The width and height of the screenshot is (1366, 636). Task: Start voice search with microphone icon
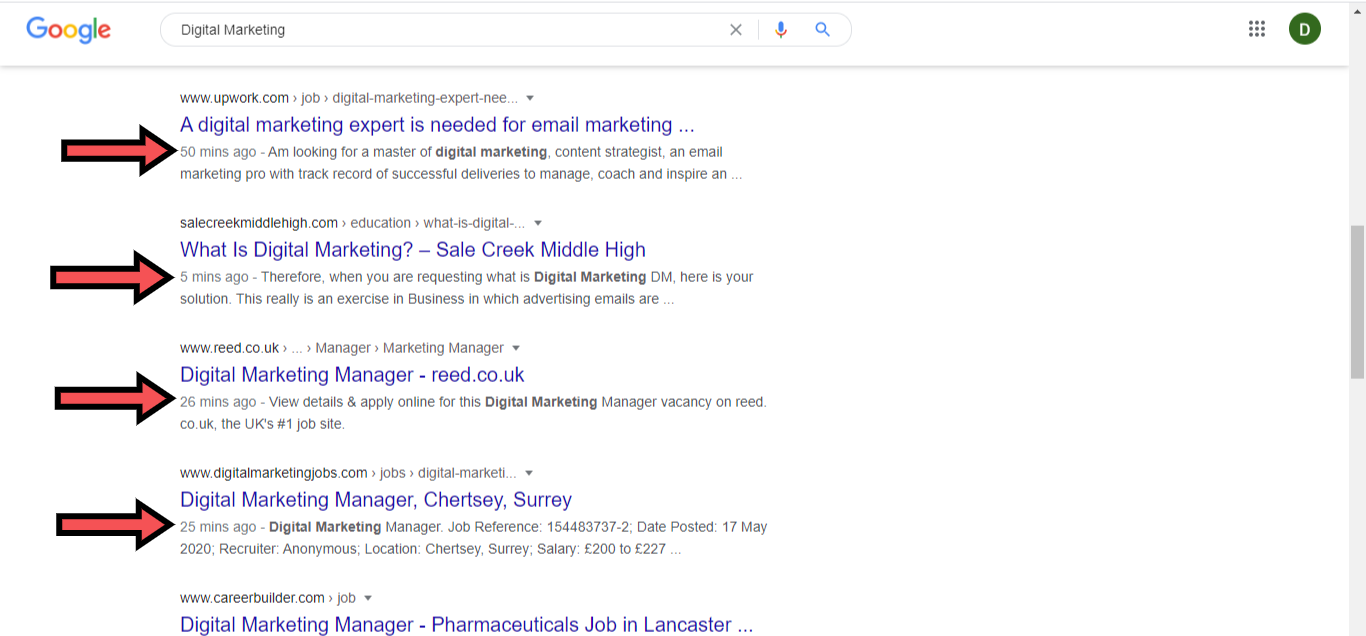point(781,30)
